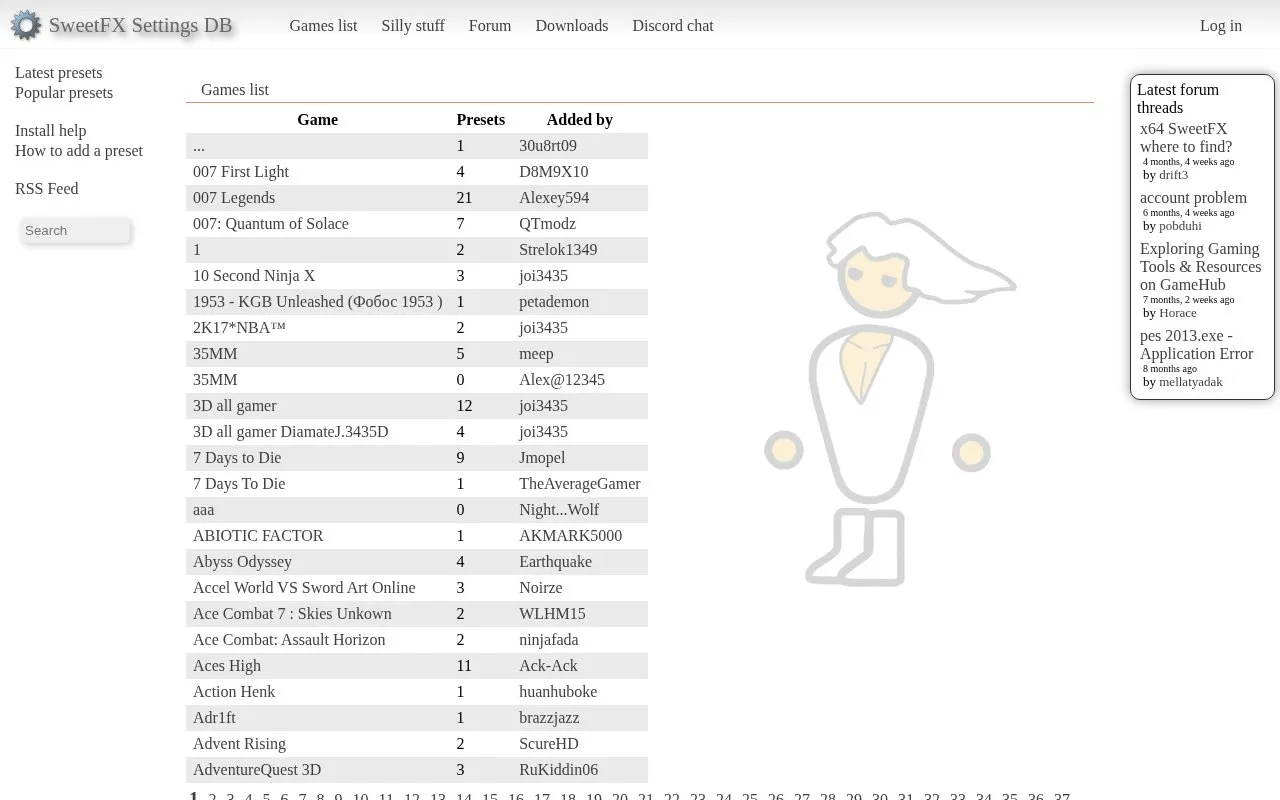The image size is (1280, 800).
Task: Open the account problem forum thread
Action: pyautogui.click(x=1193, y=198)
